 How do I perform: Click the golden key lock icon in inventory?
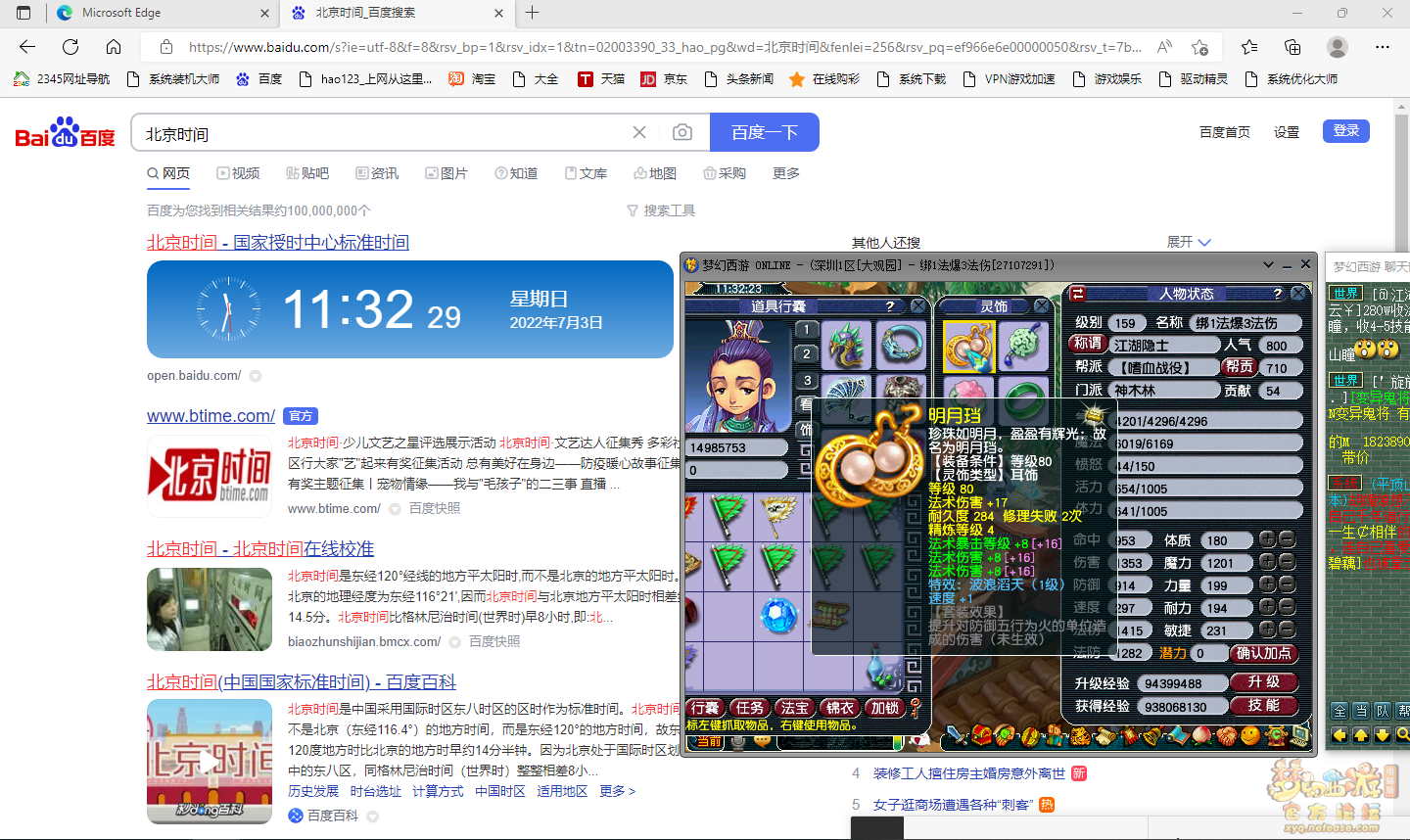(x=916, y=708)
